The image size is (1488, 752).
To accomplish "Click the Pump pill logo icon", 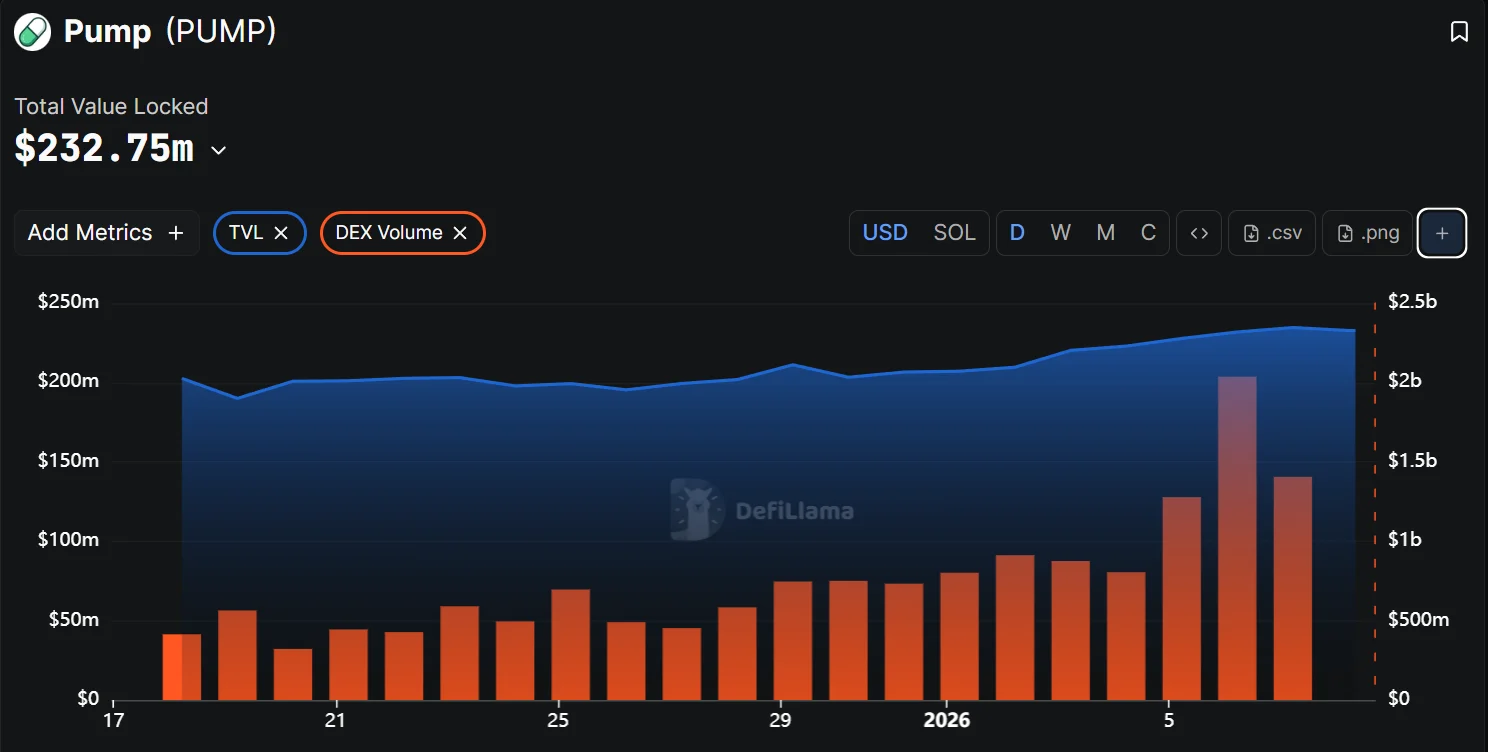I will [30, 31].
